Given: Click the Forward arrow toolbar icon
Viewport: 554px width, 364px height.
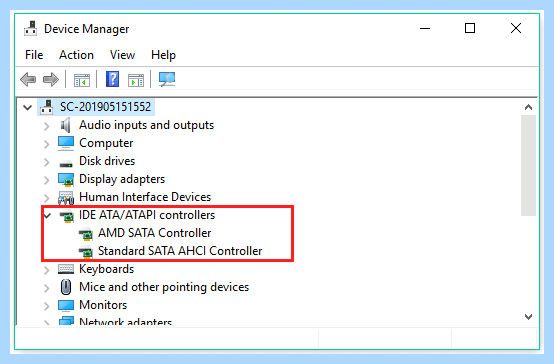Looking at the screenshot, I should 51,80.
